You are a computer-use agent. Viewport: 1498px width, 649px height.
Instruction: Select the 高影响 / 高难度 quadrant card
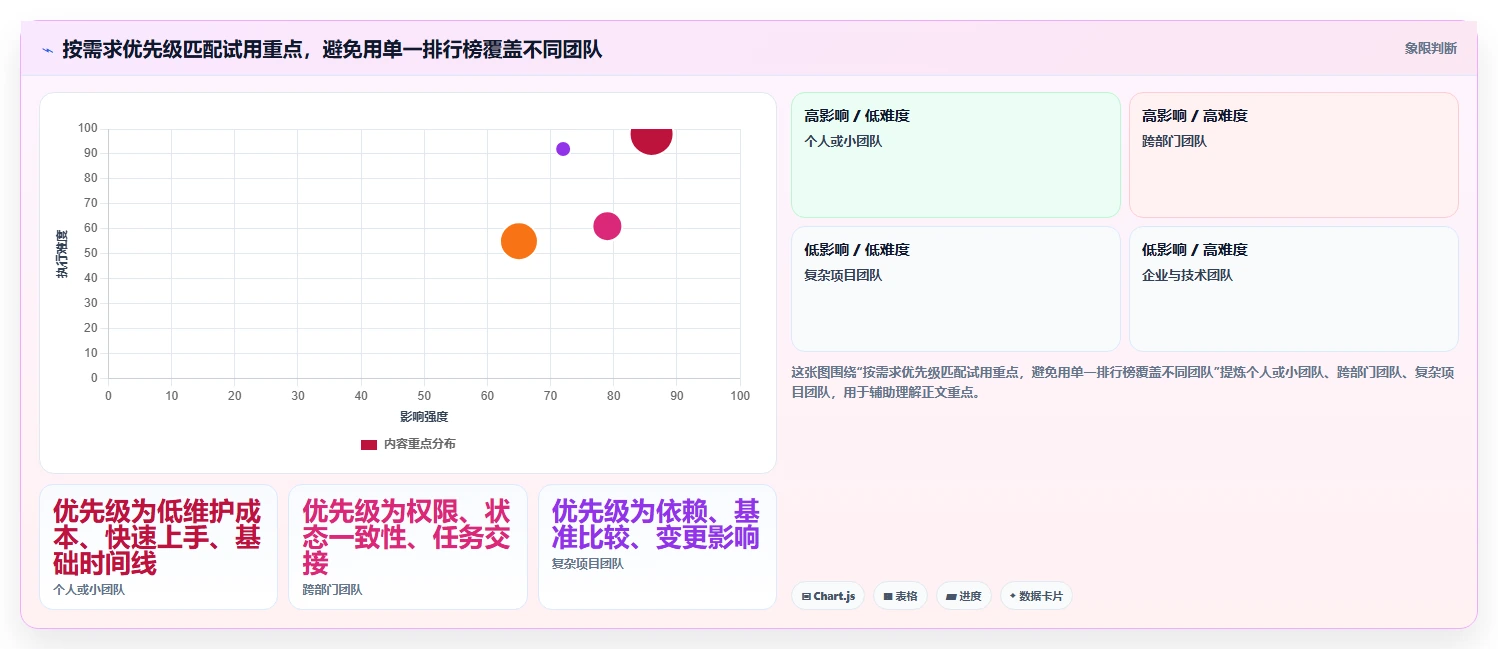coord(1293,155)
